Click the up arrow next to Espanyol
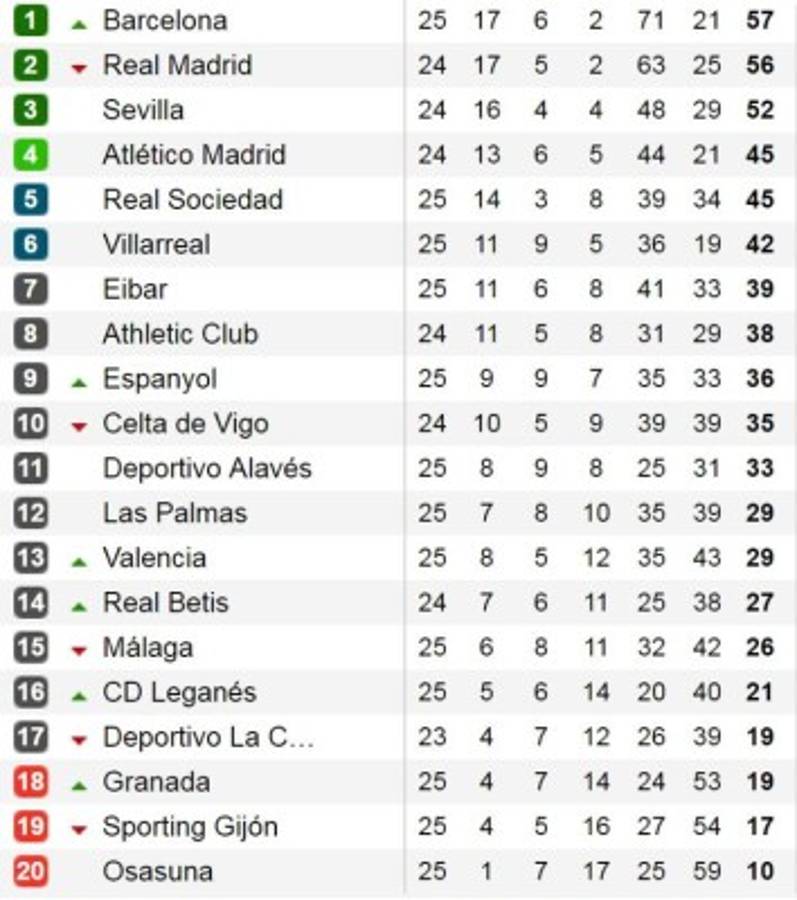Viewport: 797px width, 900px height. tap(79, 383)
